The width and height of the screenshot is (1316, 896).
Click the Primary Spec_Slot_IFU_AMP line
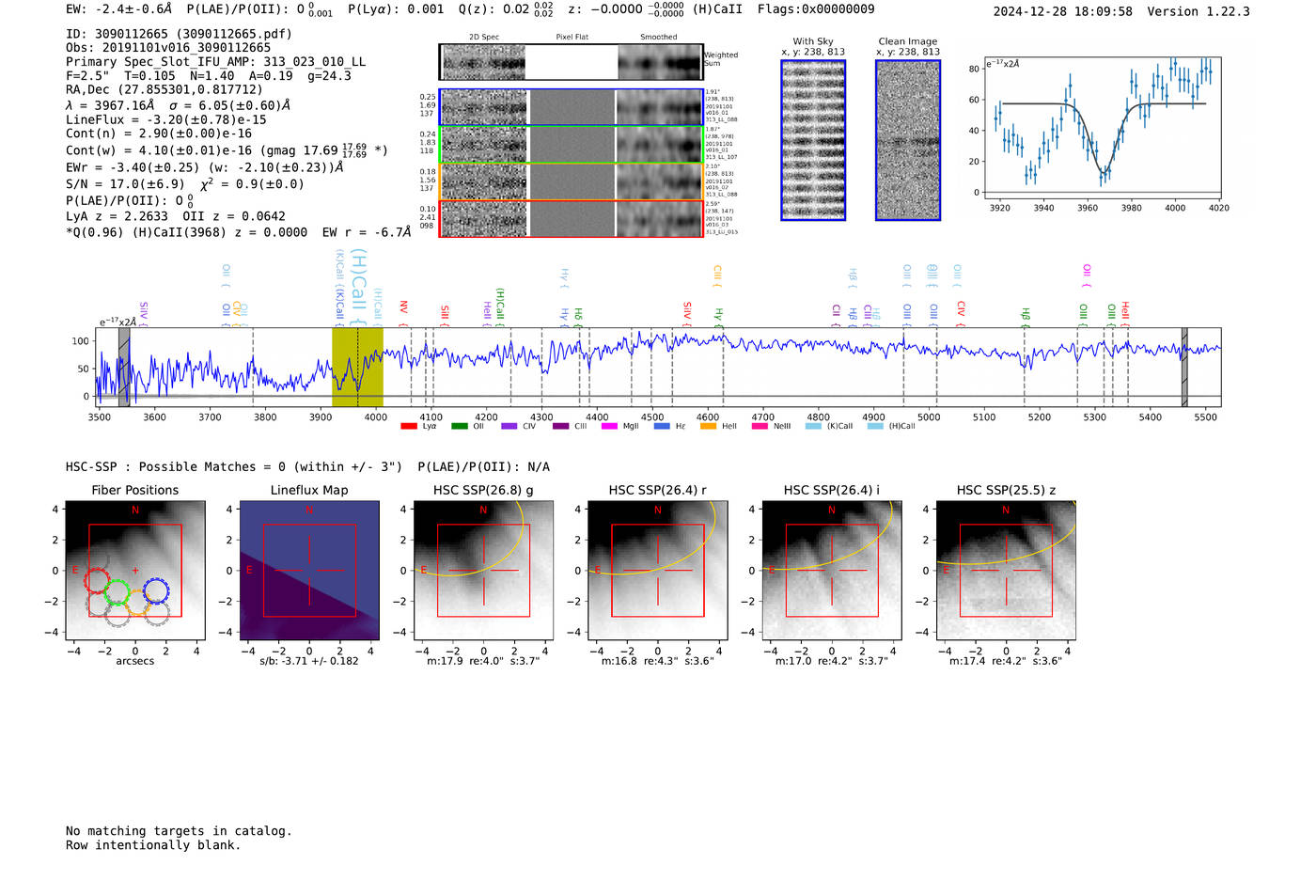coord(216,62)
